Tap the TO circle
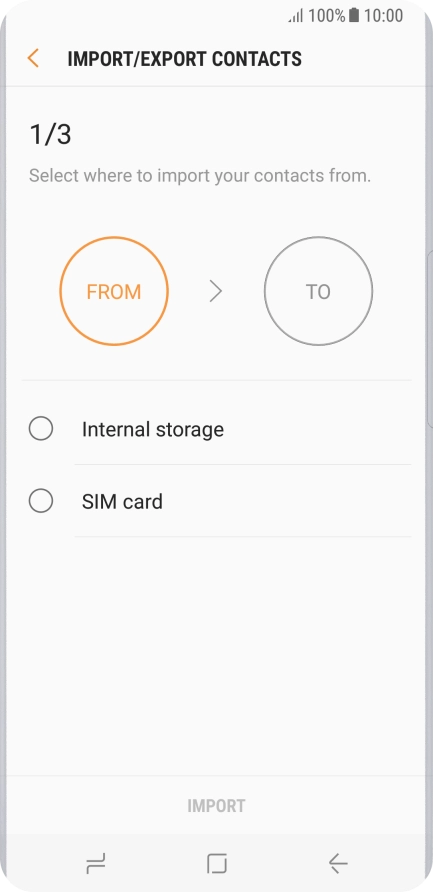 319,291
